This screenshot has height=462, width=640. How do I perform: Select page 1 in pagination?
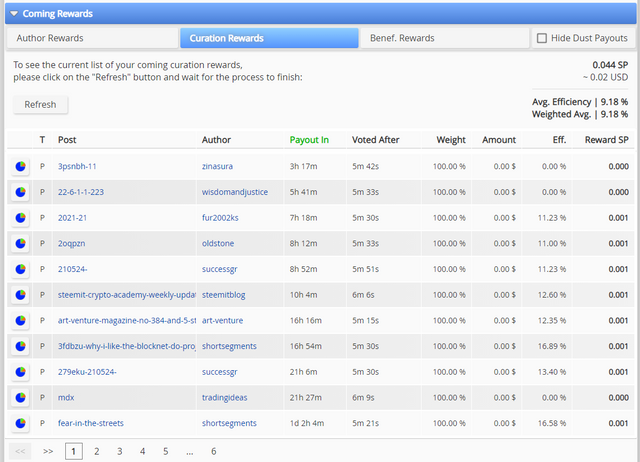point(74,451)
